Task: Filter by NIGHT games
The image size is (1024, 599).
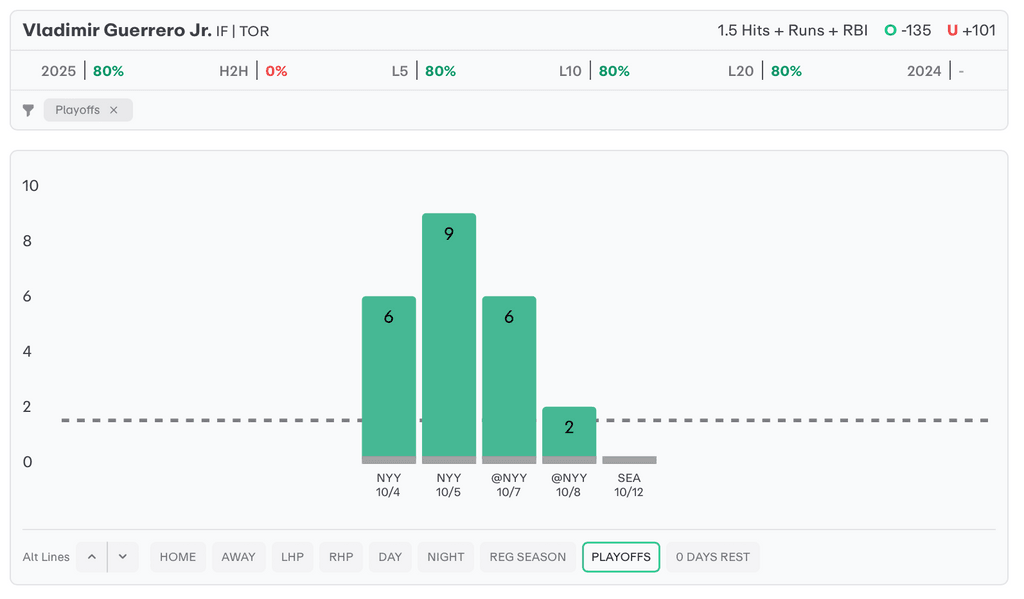Action: click(x=446, y=557)
